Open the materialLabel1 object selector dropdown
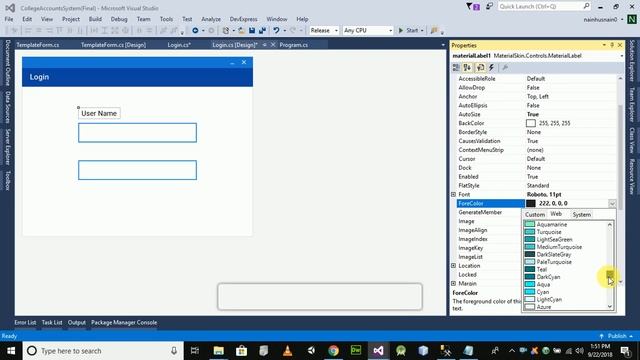 pyautogui.click(x=621, y=56)
